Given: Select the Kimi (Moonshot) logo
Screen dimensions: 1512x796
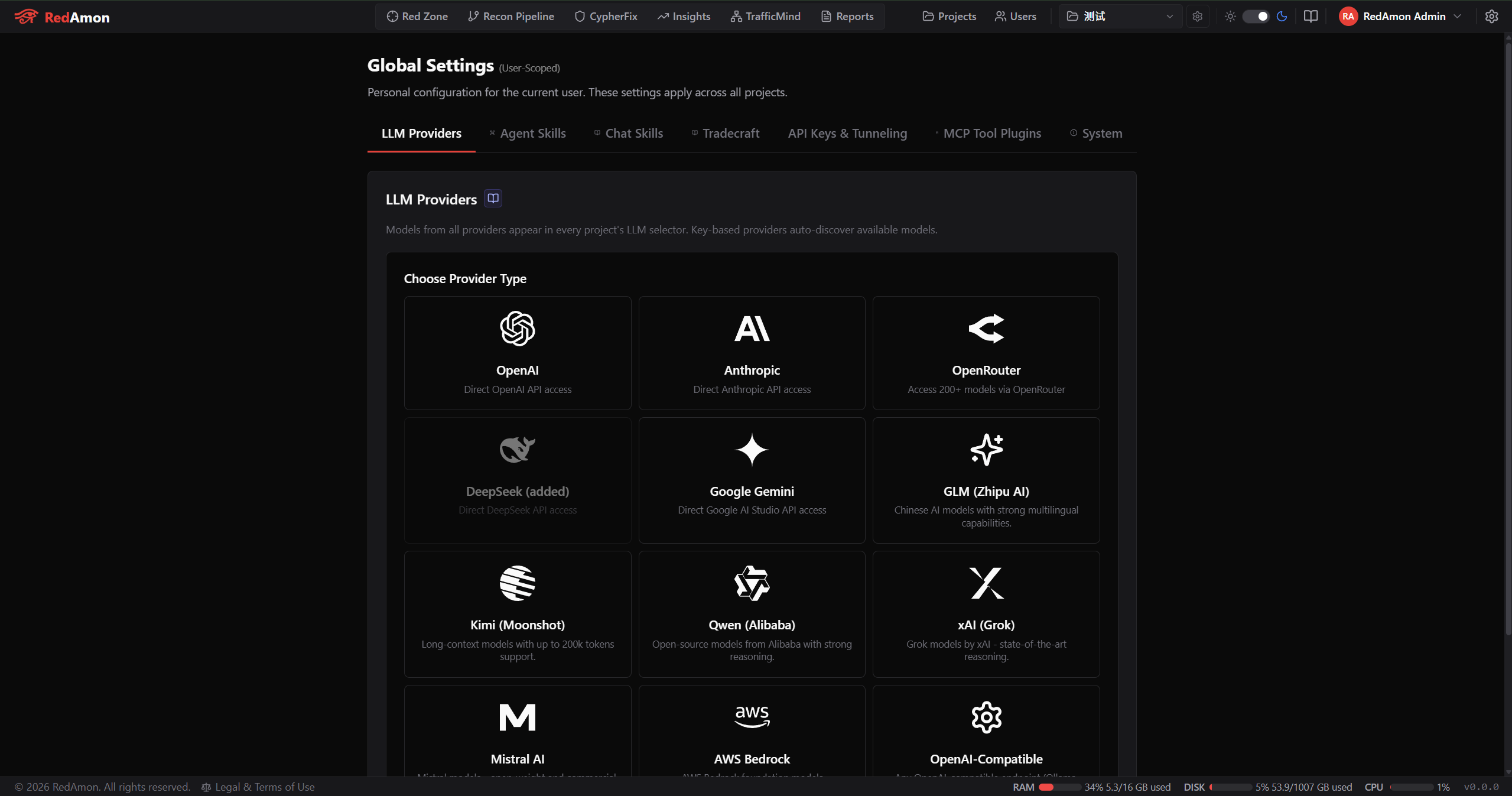Looking at the screenshot, I should [518, 583].
